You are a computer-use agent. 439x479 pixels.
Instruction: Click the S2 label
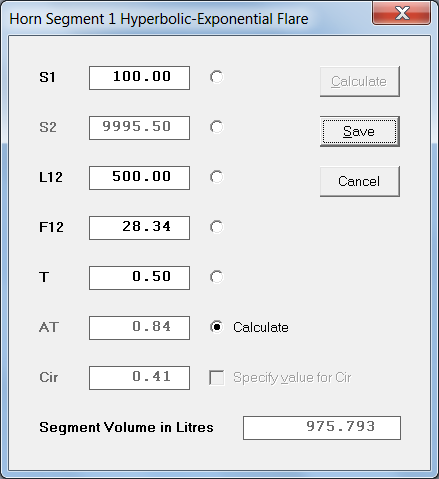(48, 127)
